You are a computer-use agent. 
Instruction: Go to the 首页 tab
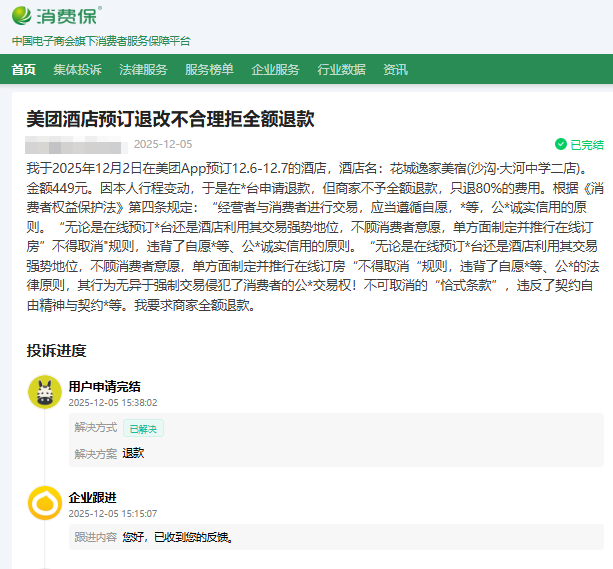(24, 69)
